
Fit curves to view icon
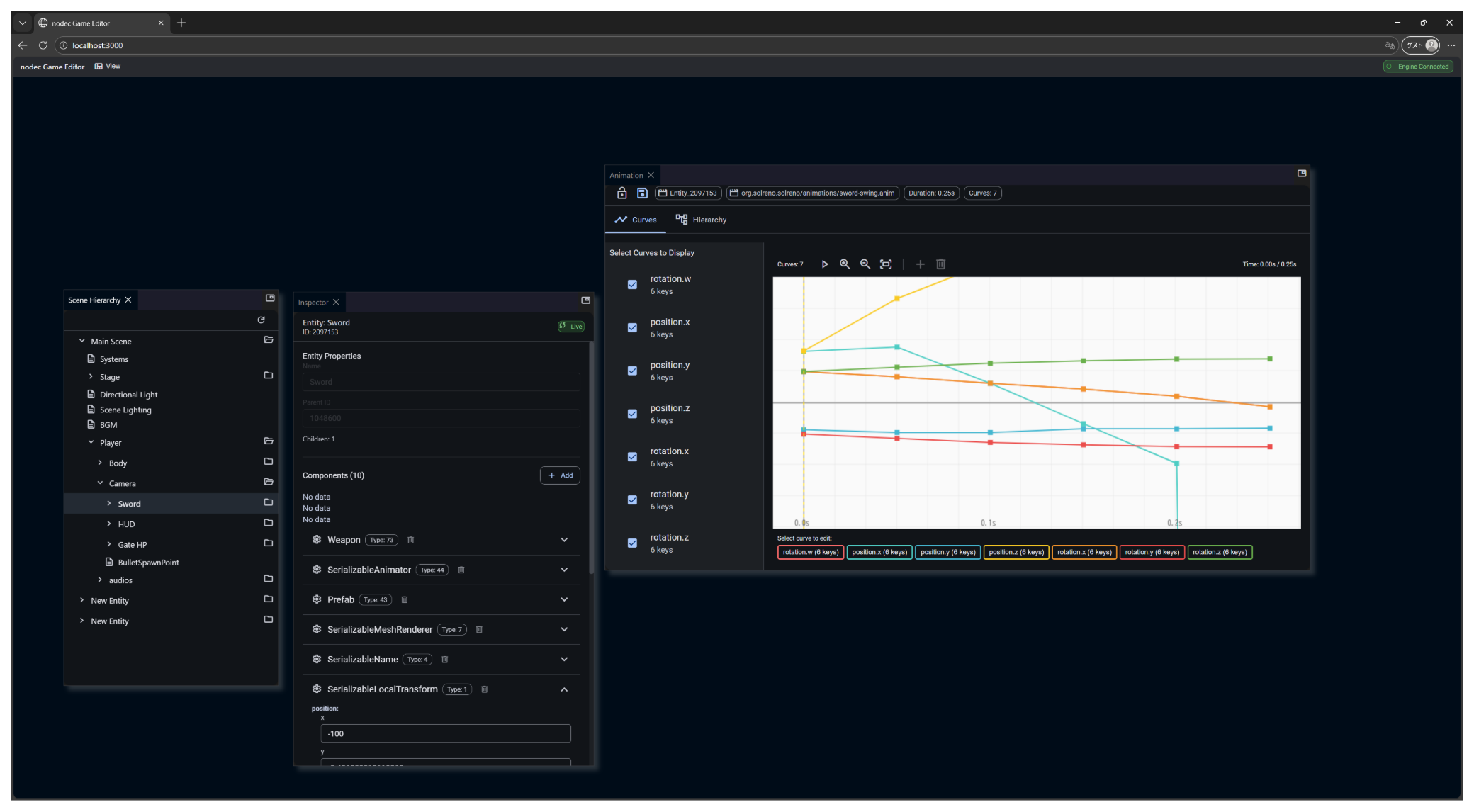(x=886, y=264)
